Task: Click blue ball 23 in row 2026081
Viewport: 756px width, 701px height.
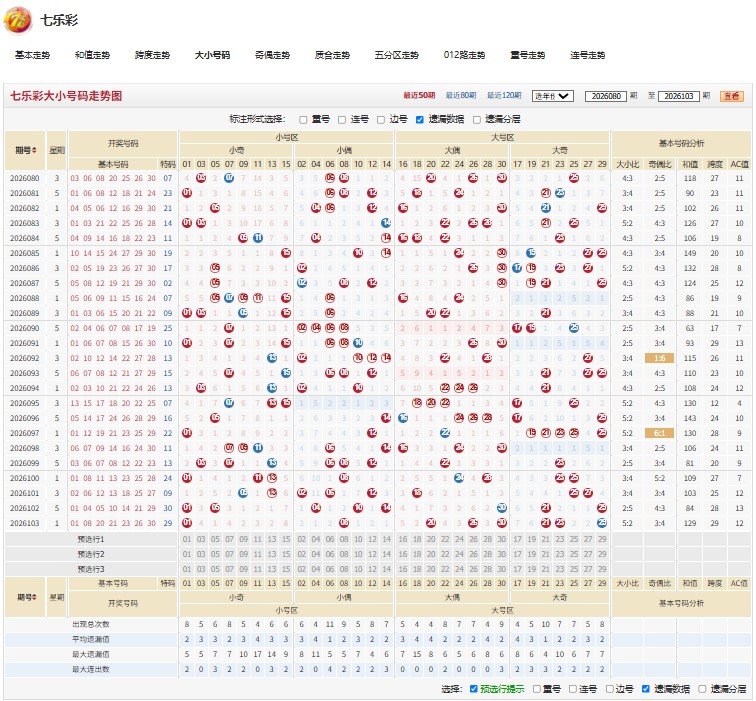Action: coord(560,193)
